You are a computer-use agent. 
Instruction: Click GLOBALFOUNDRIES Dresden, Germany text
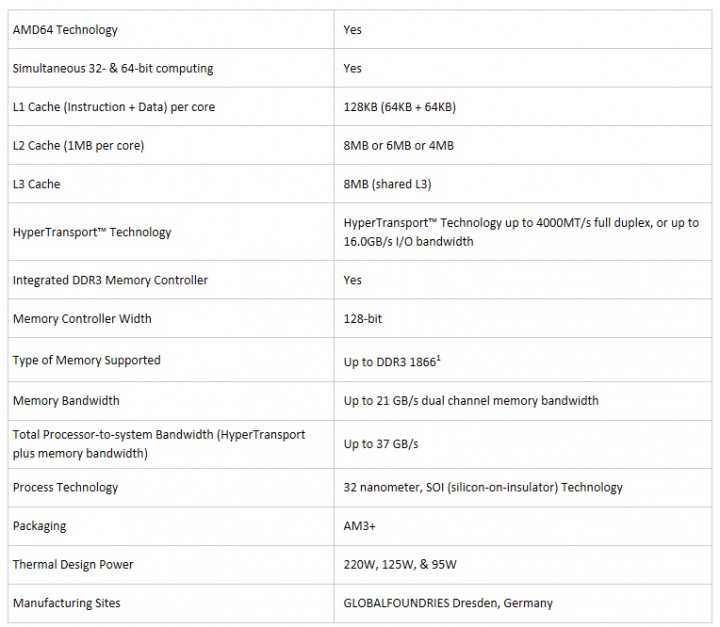(x=447, y=603)
